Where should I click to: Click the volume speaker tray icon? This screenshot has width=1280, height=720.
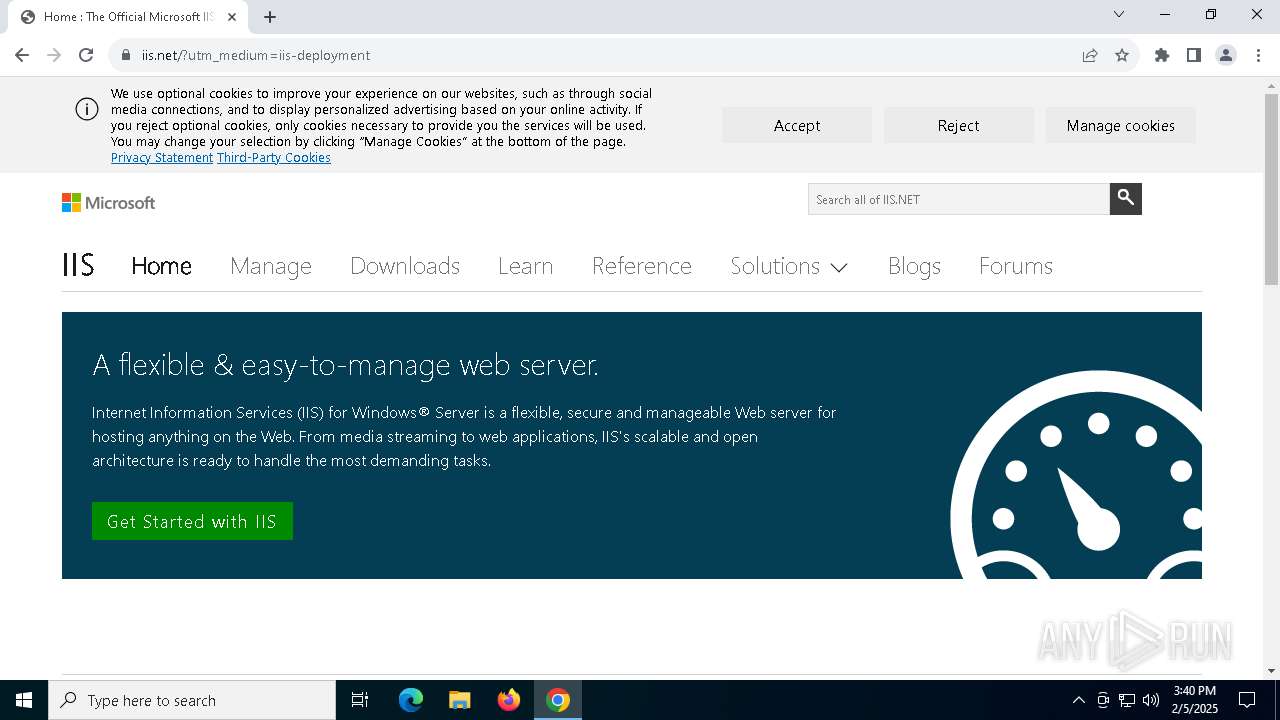(x=1151, y=700)
